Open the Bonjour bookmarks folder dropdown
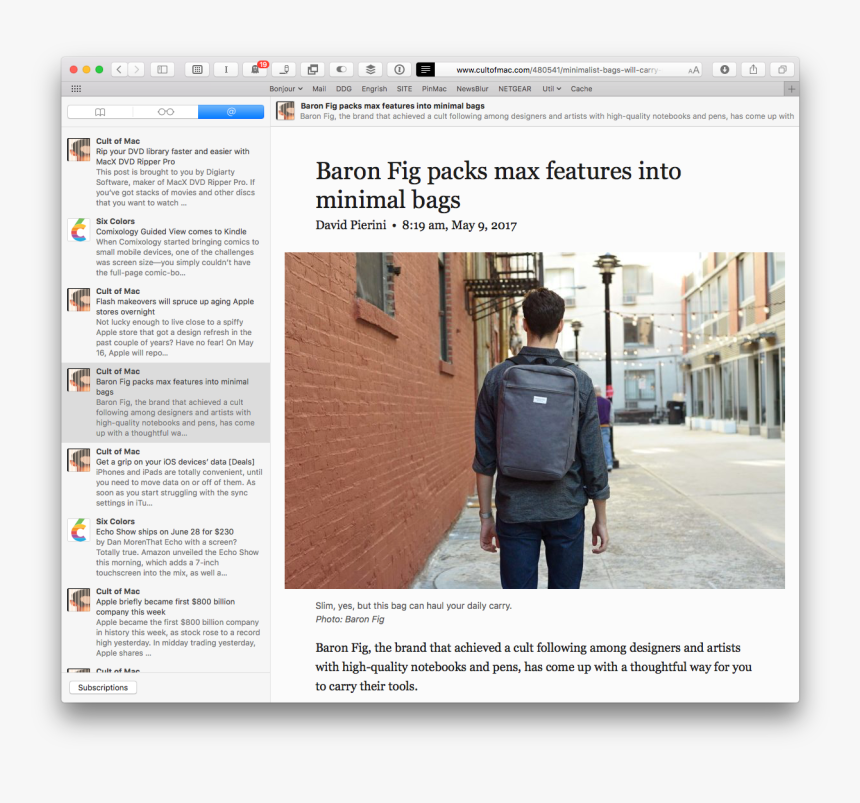This screenshot has height=803, width=860. coord(286,88)
